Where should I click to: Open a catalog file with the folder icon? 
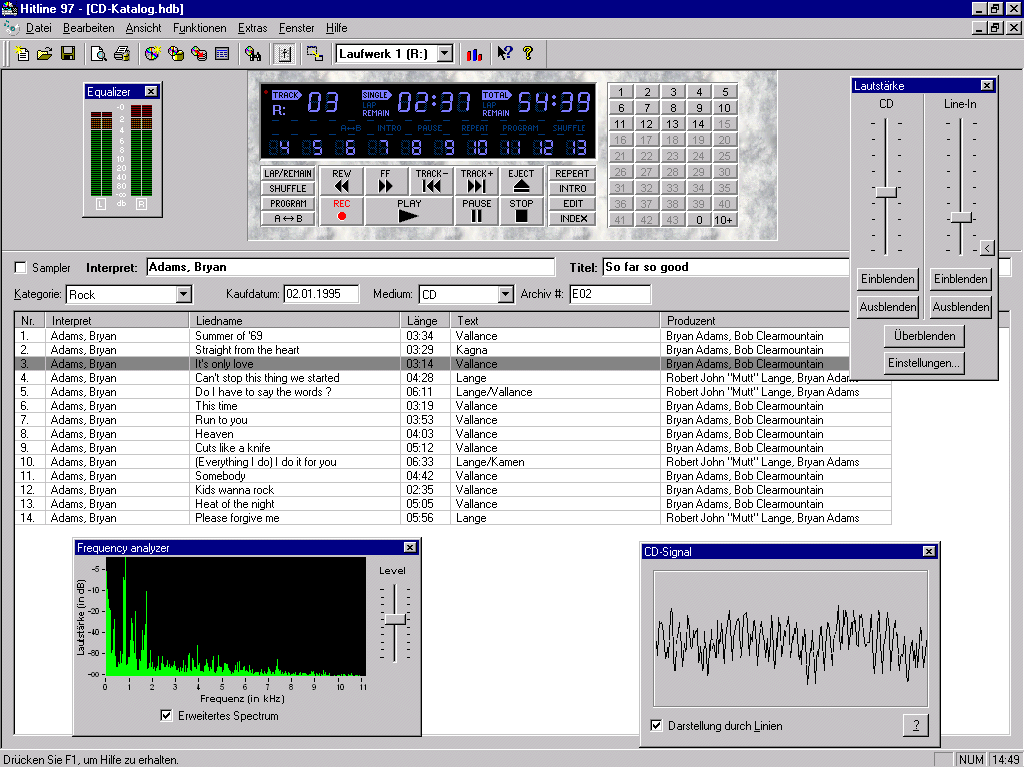[x=44, y=54]
